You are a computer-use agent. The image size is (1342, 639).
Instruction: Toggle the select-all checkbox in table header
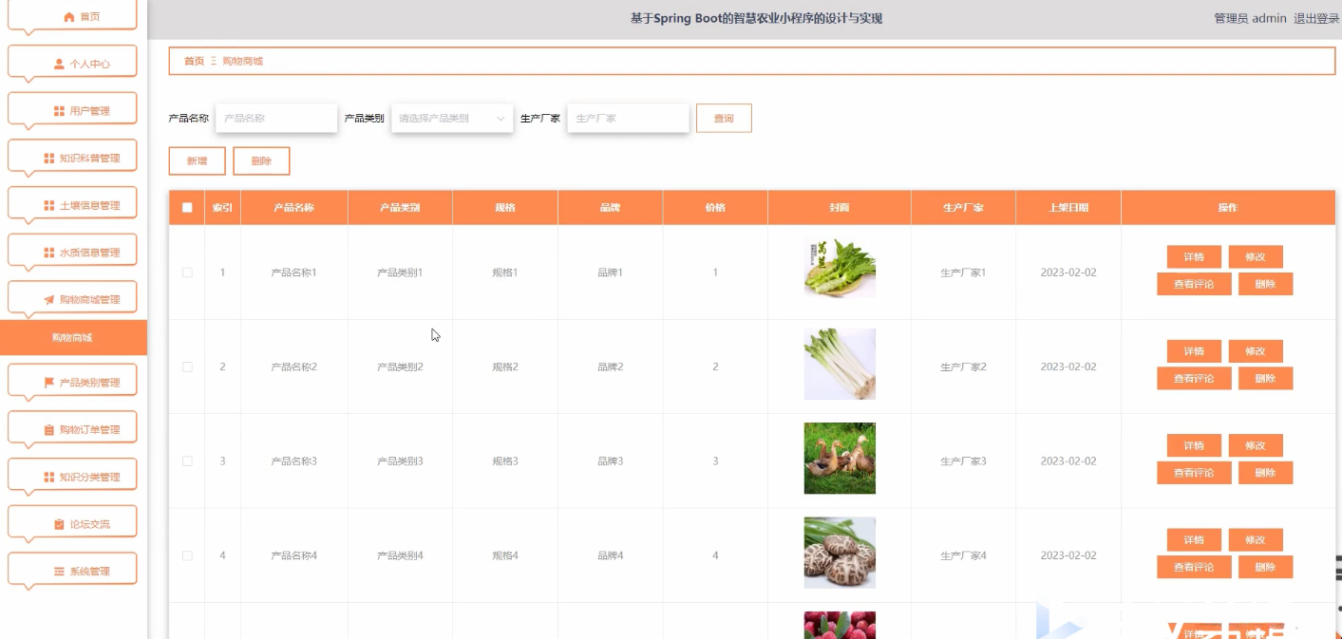(187, 208)
